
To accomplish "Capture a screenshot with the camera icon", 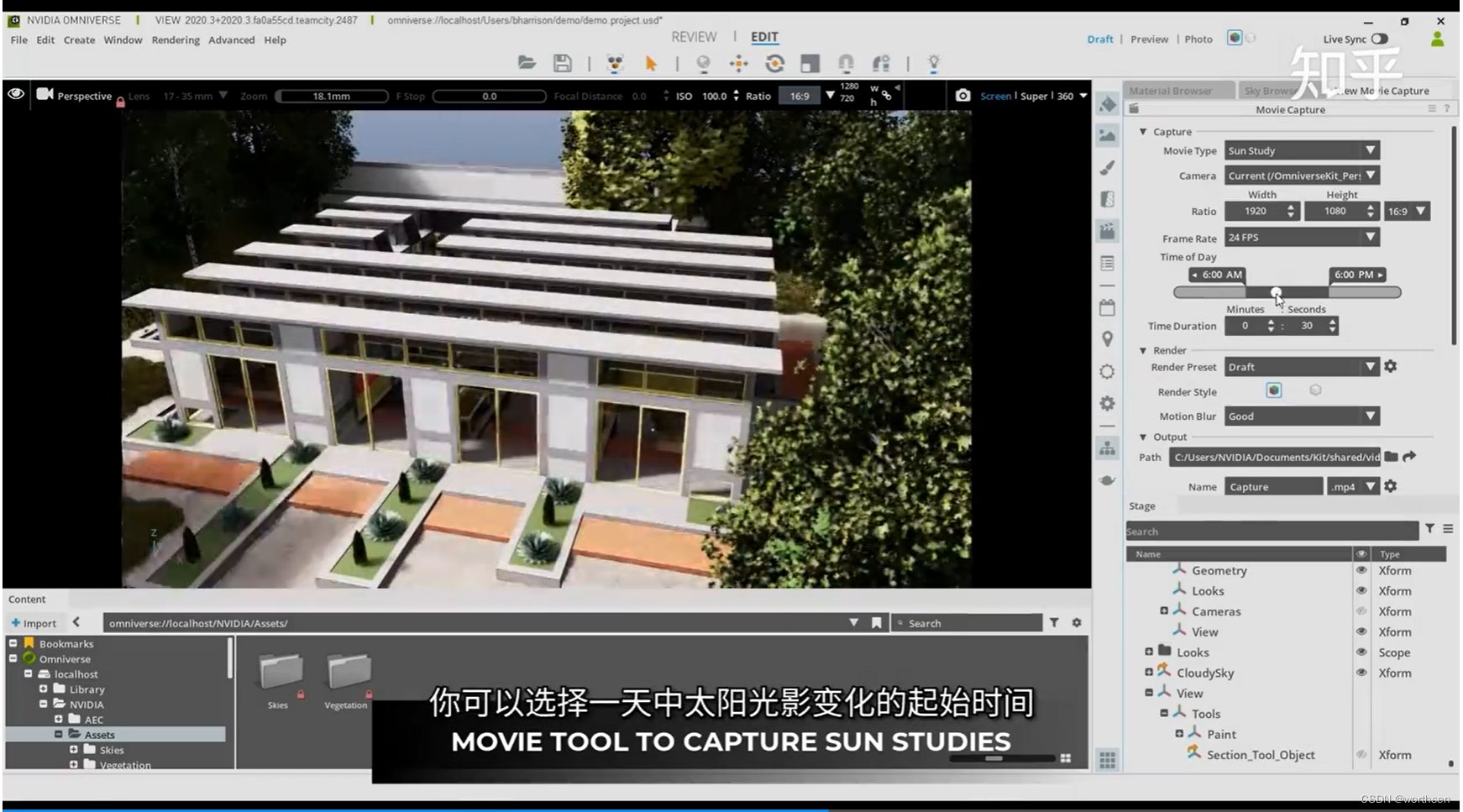I will 962,96.
